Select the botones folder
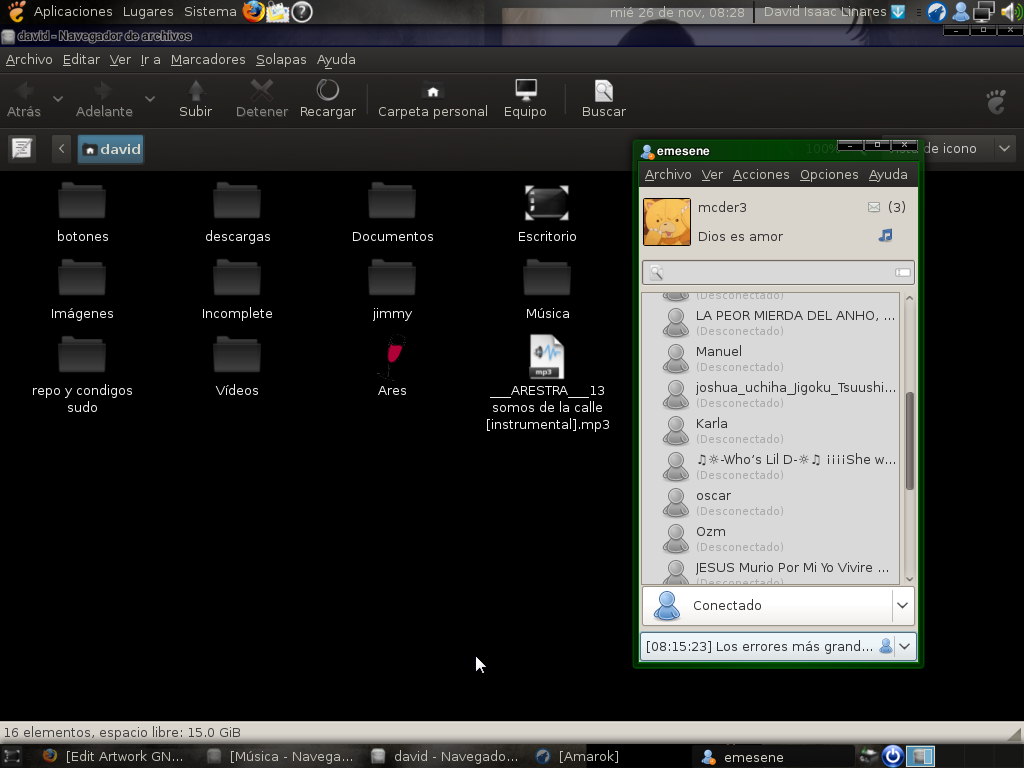The image size is (1024, 768). 82,214
